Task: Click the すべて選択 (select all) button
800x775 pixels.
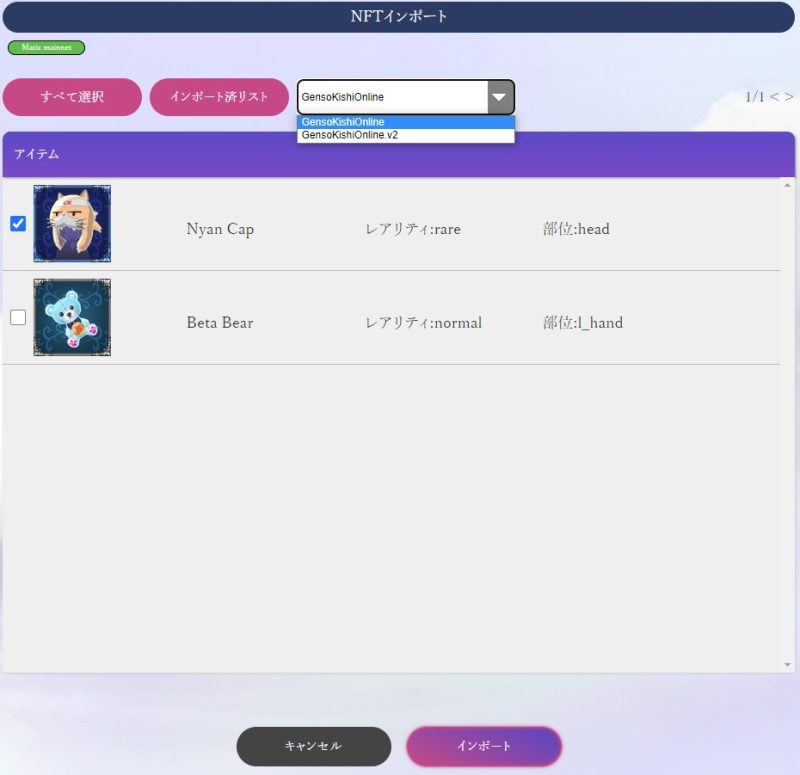Action: tap(72, 97)
